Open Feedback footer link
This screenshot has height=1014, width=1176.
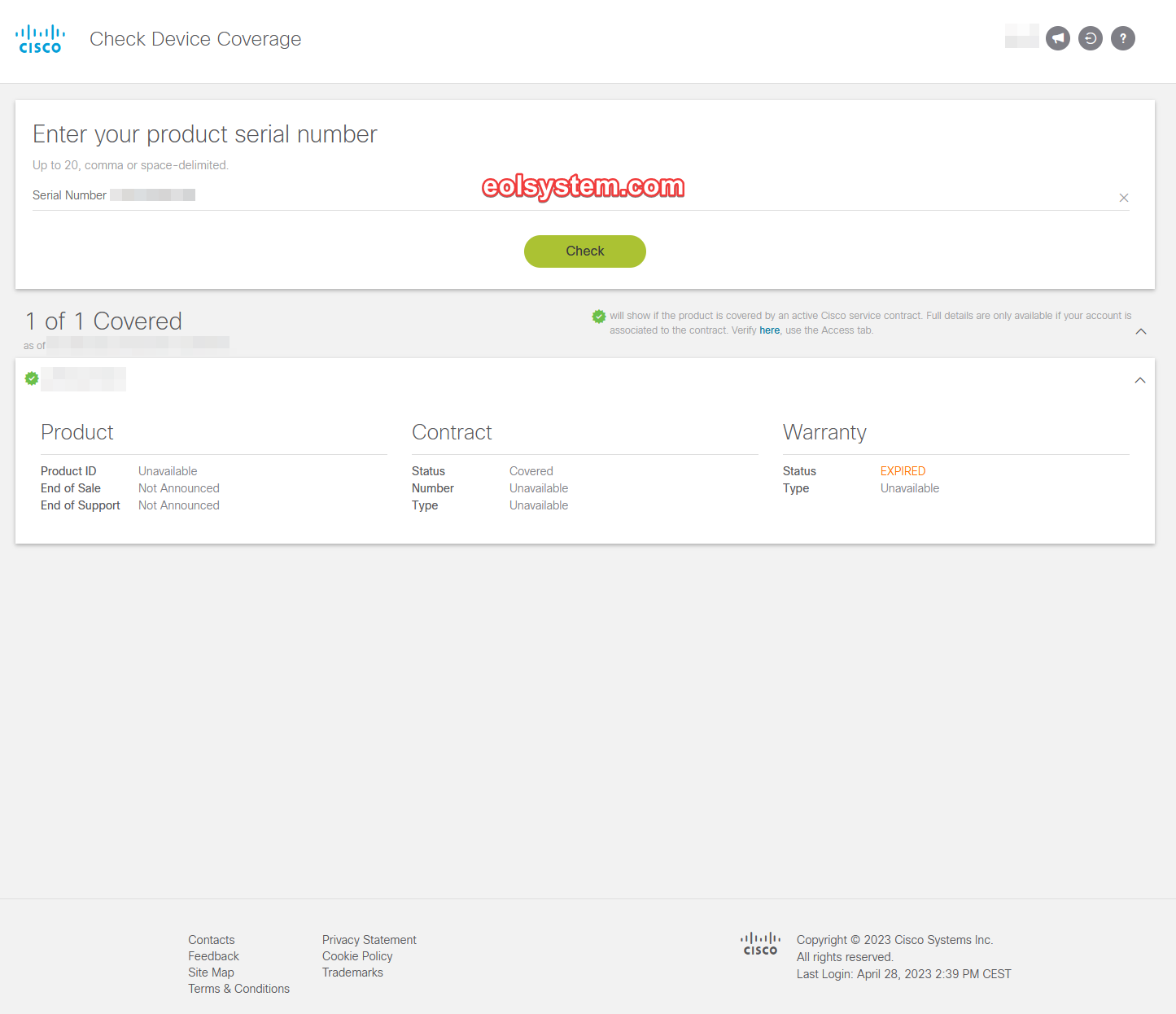[x=213, y=956]
